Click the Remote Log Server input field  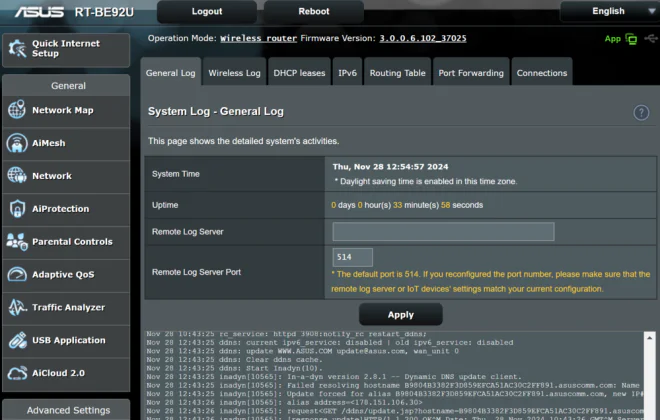click(x=443, y=231)
